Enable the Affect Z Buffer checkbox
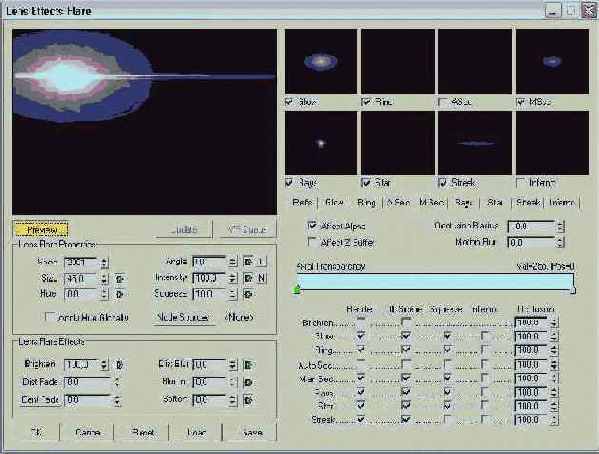Screen dimensions: 599x454 [x=312, y=242]
